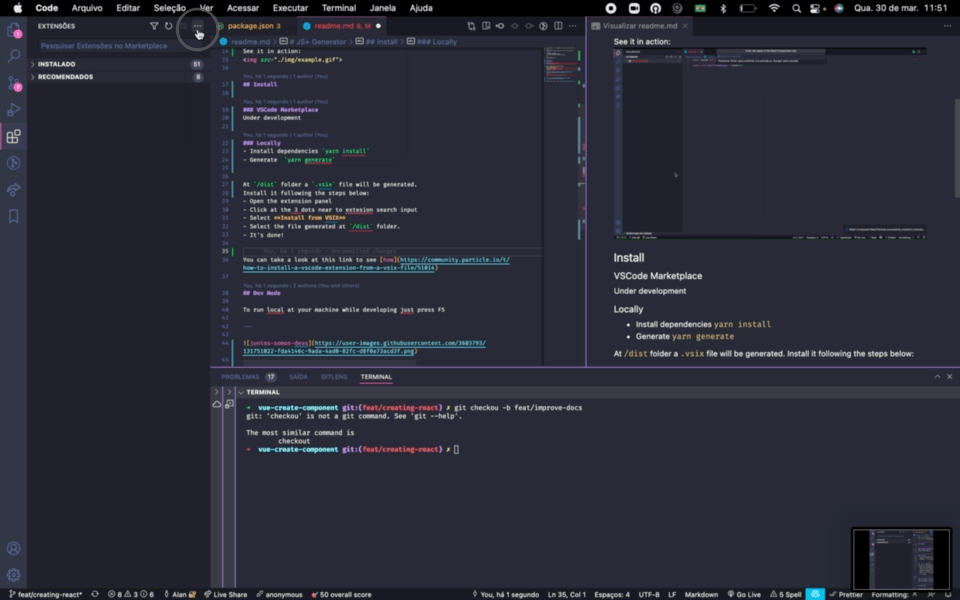Open the GitLens view in activity bar

13,163
